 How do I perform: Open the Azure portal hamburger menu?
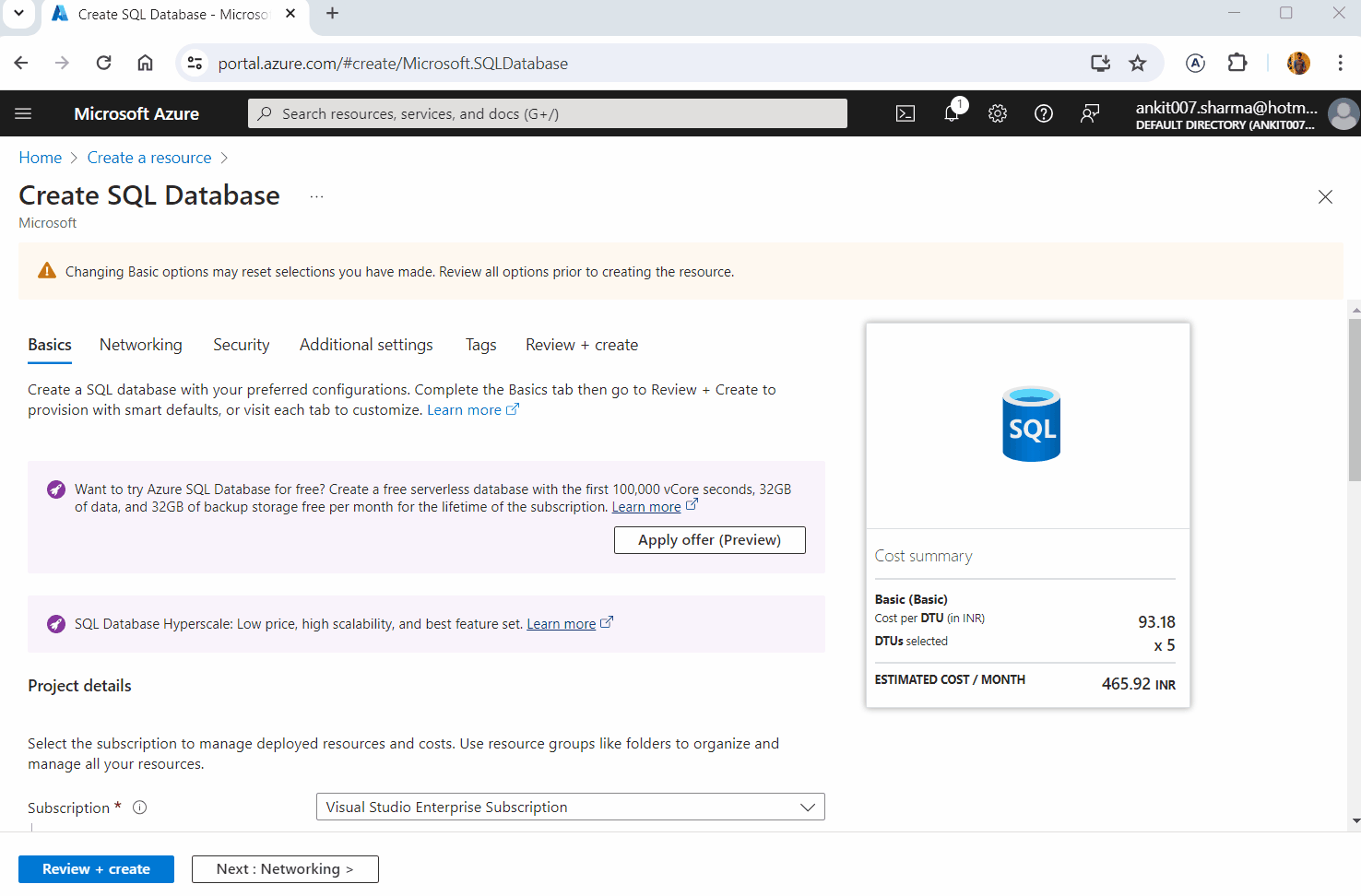click(23, 113)
